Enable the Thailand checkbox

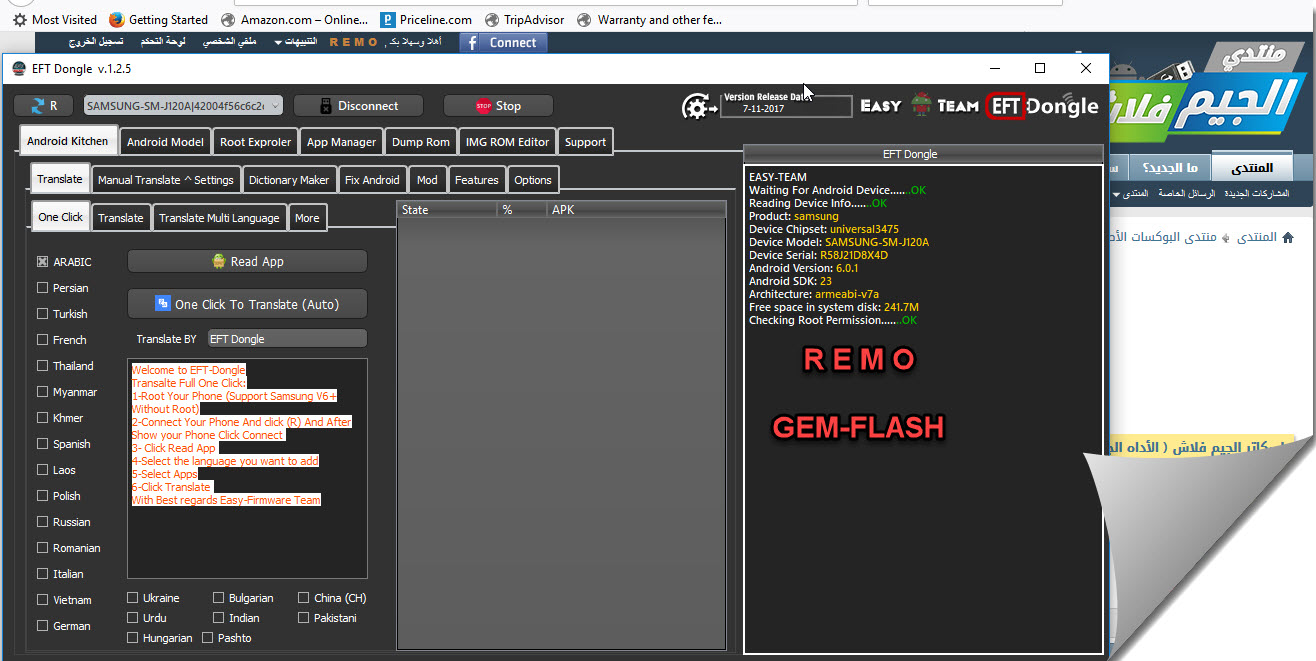(43, 366)
